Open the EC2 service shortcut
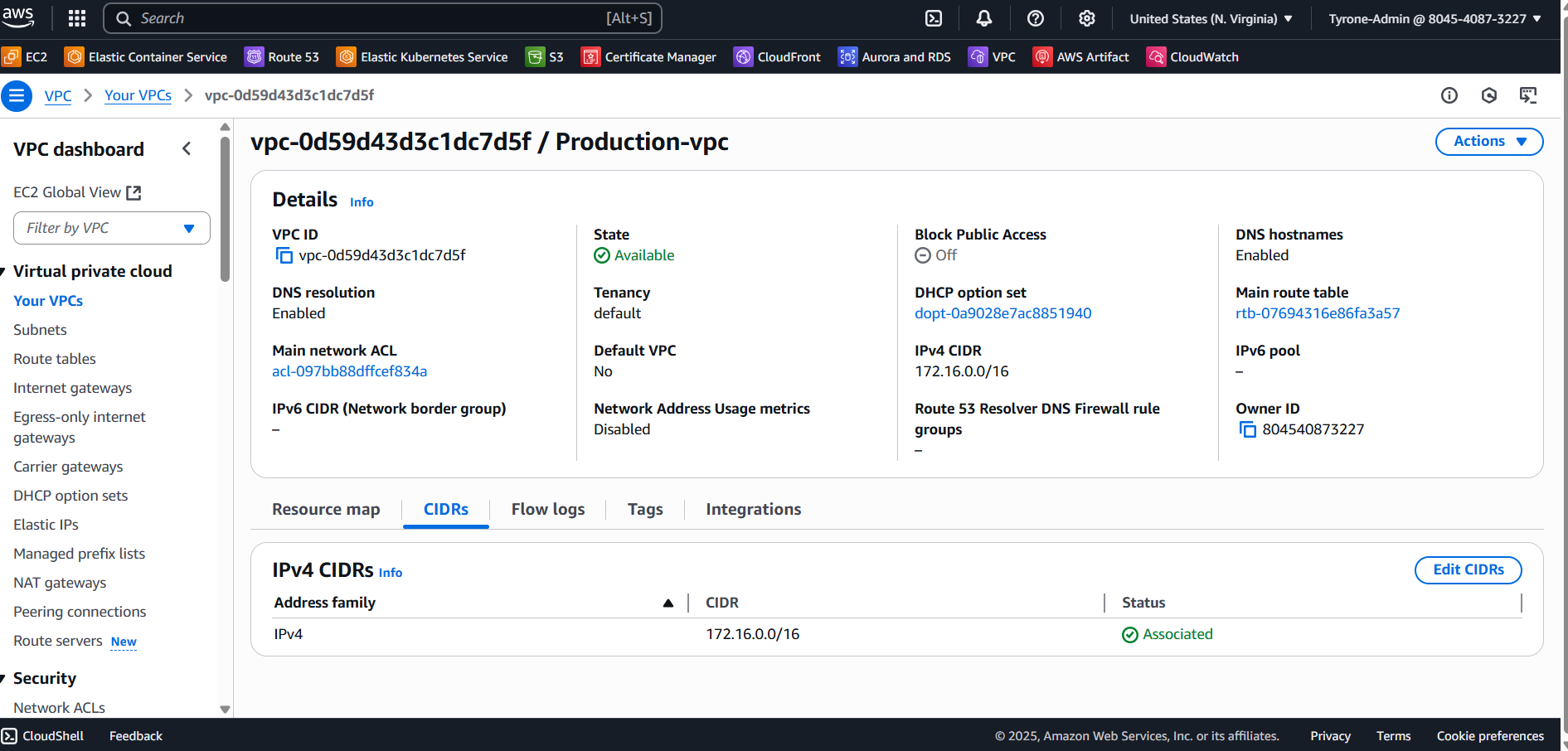This screenshot has height=751, width=1568. click(x=27, y=56)
